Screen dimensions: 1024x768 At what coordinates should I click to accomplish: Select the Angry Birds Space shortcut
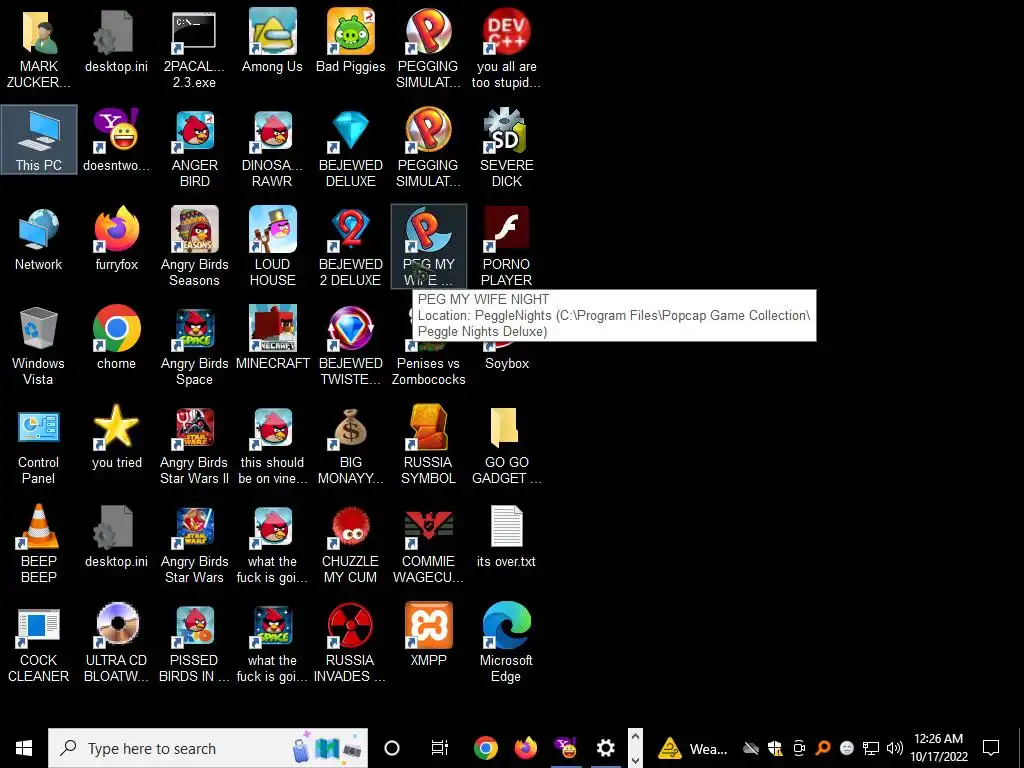pyautogui.click(x=195, y=346)
